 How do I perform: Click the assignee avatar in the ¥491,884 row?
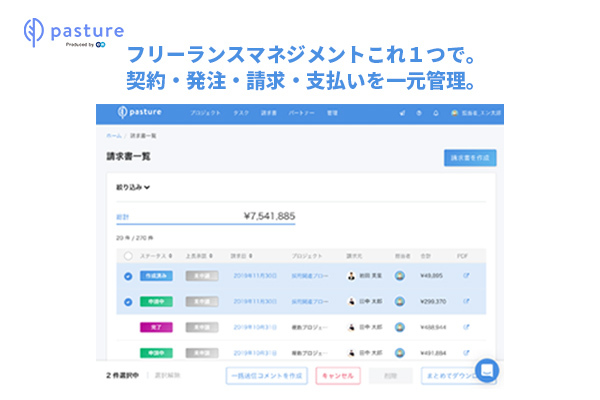click(x=400, y=353)
